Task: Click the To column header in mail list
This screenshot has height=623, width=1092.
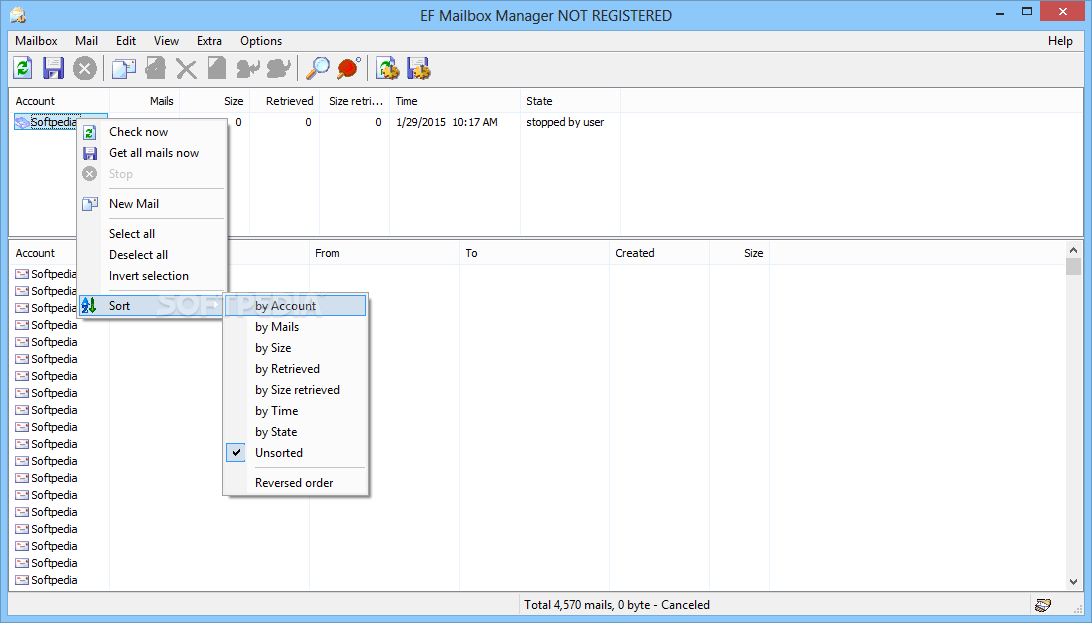Action: pos(534,253)
